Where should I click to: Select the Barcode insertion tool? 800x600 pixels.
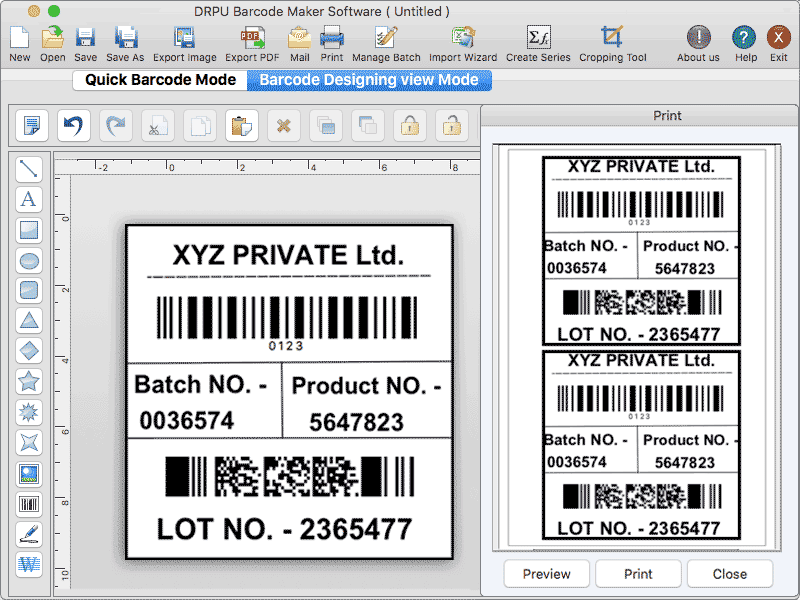click(x=29, y=503)
